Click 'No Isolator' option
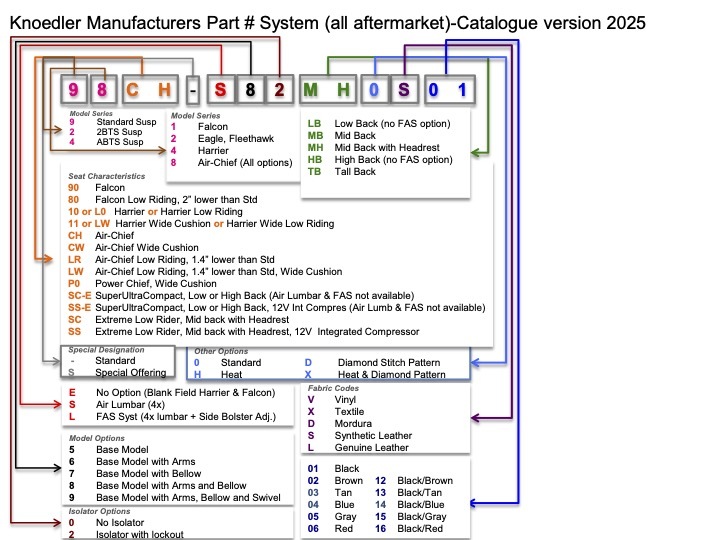 point(106,523)
